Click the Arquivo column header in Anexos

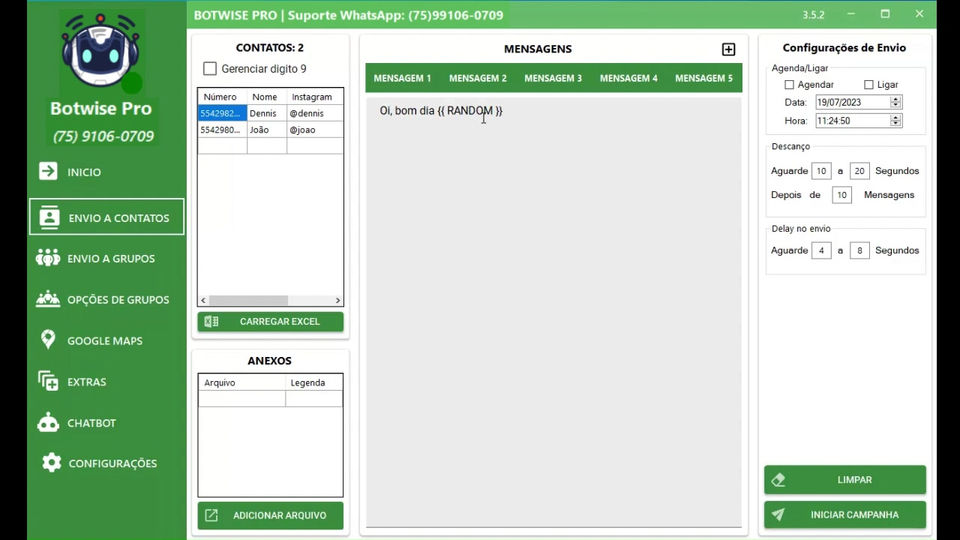(242, 383)
